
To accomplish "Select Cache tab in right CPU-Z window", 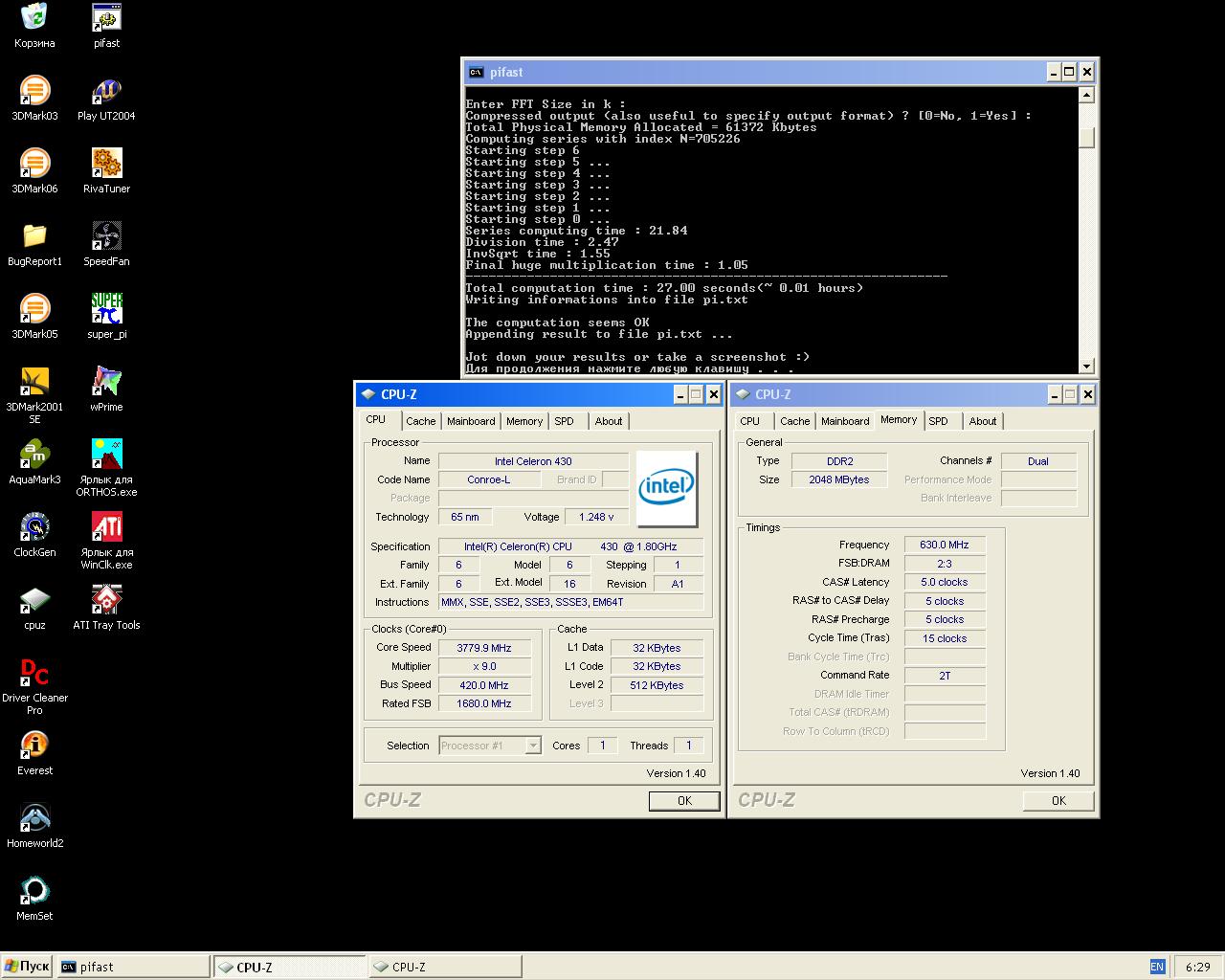I will click(794, 421).
